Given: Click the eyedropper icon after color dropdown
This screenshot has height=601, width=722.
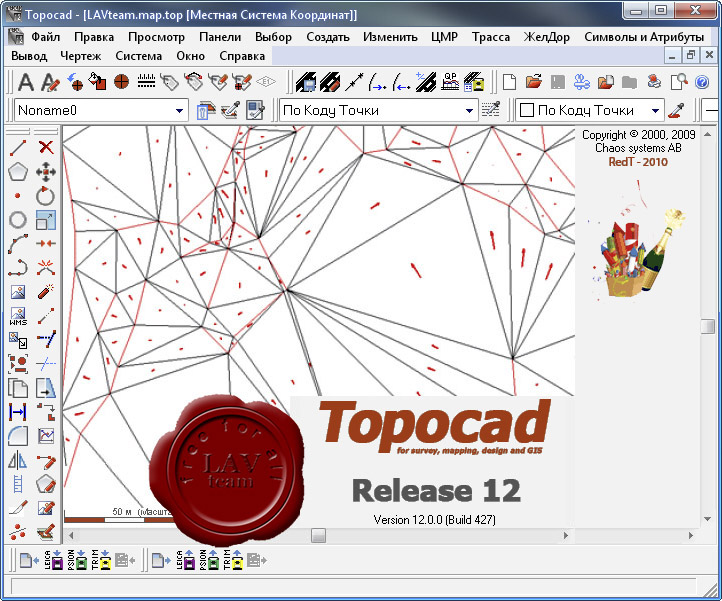Looking at the screenshot, I should click(x=676, y=111).
